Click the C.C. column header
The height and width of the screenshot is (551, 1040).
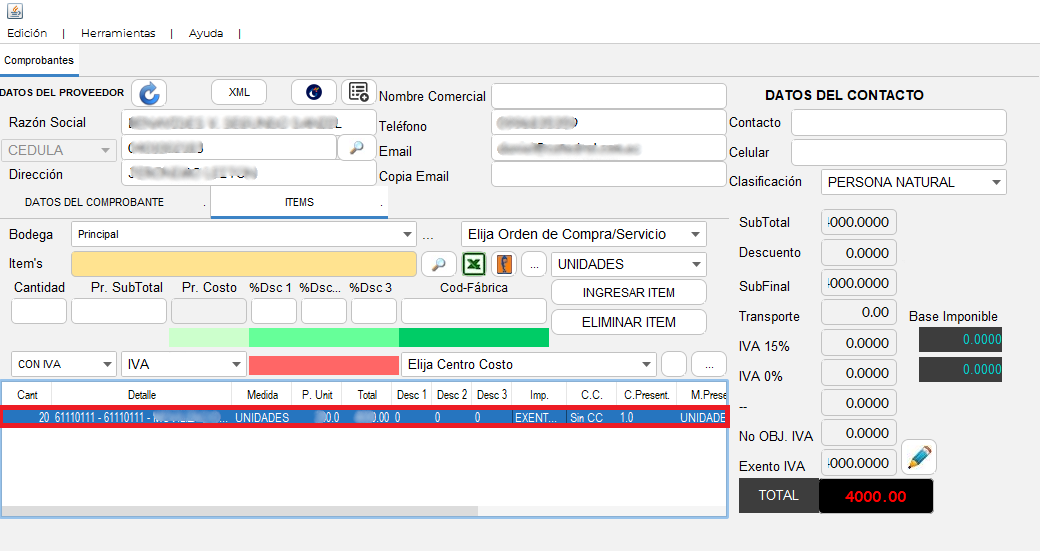[591, 395]
